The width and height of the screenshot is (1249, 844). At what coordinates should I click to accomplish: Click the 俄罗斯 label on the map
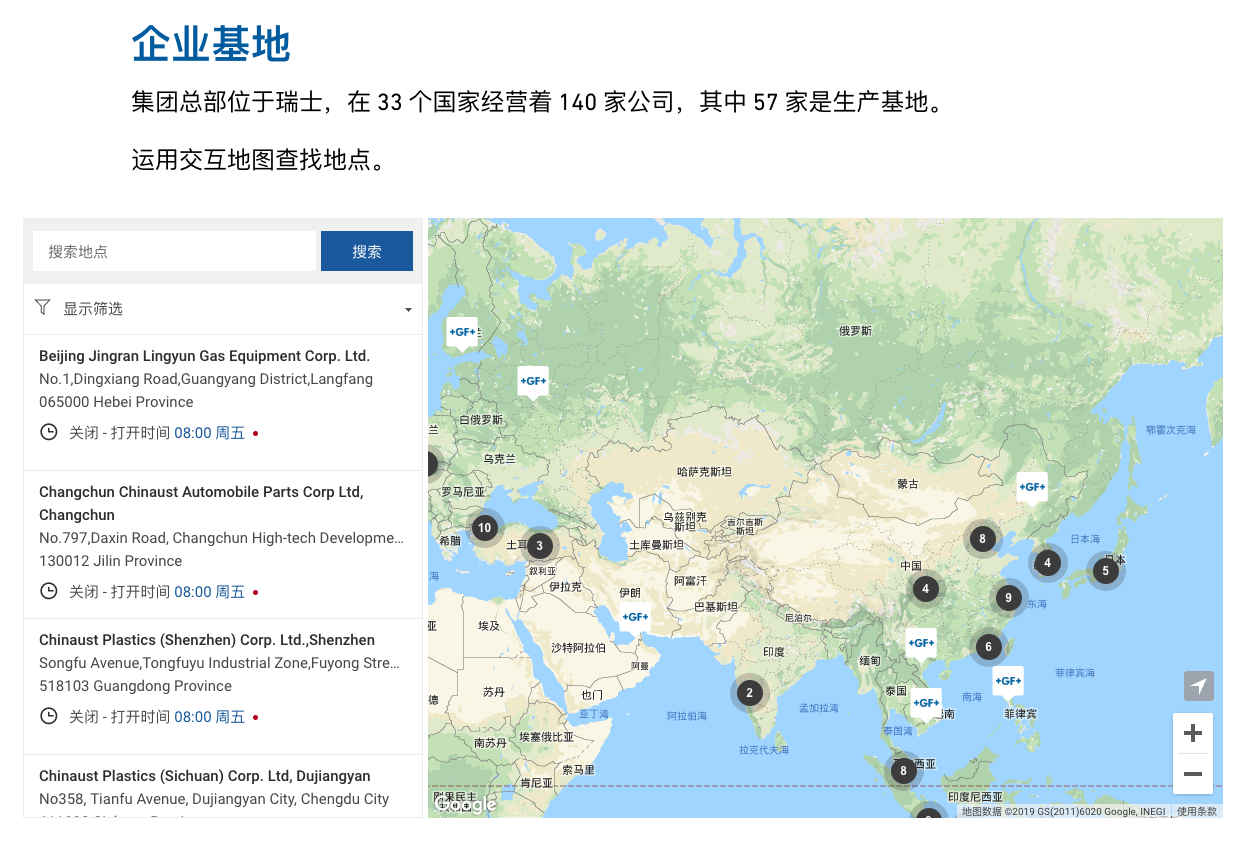tap(855, 331)
